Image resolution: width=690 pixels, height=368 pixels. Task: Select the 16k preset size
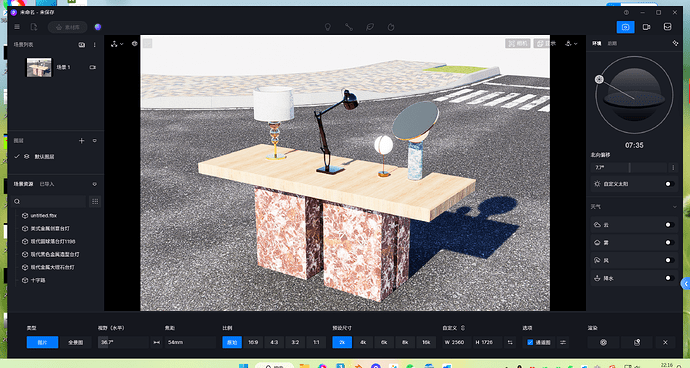click(x=426, y=342)
